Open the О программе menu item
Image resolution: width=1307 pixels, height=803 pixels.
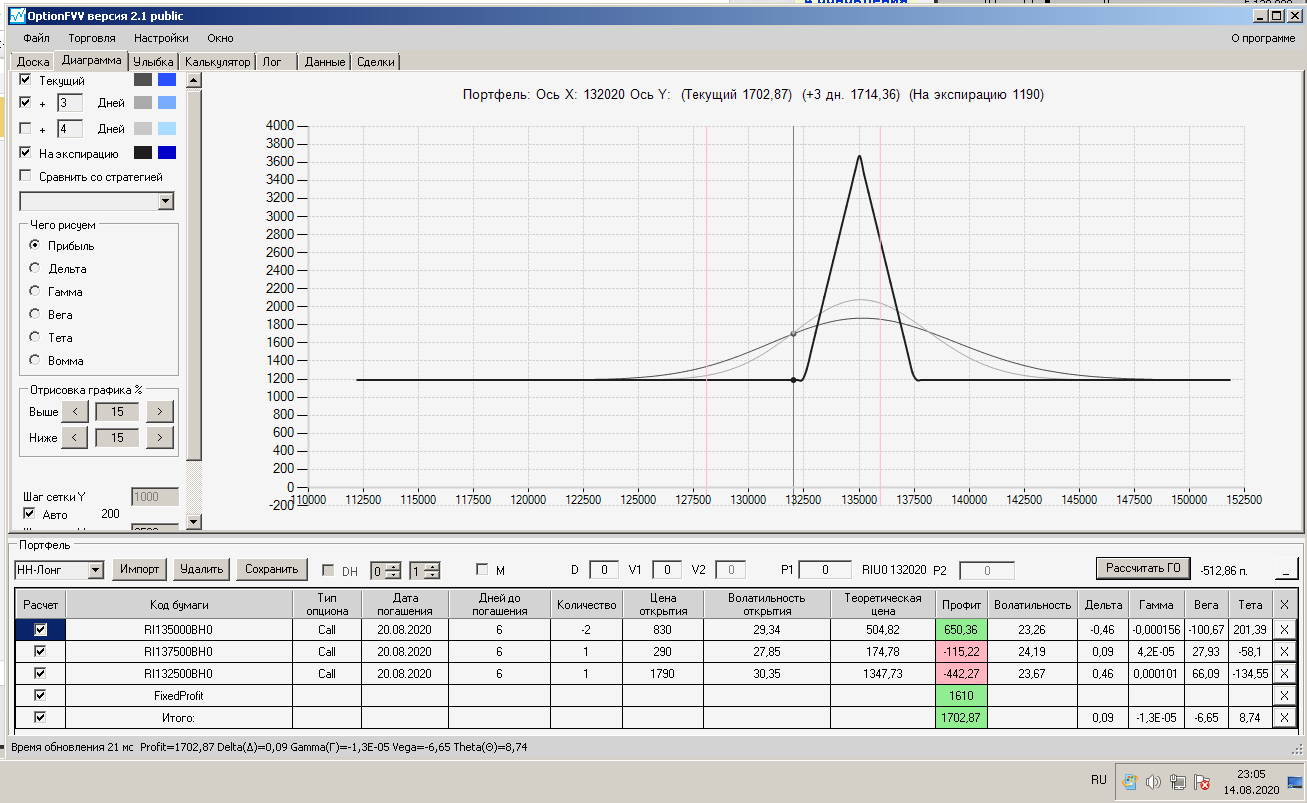click(x=1262, y=38)
